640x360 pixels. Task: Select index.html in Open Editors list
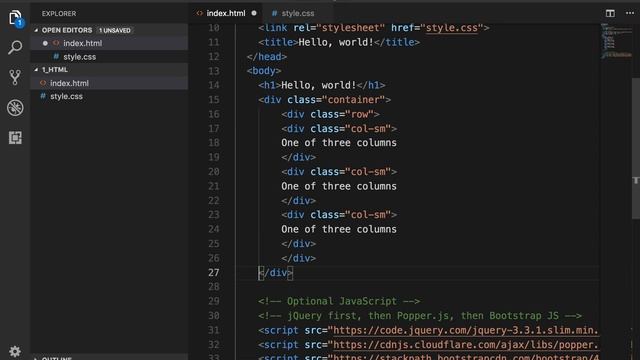point(109,43)
